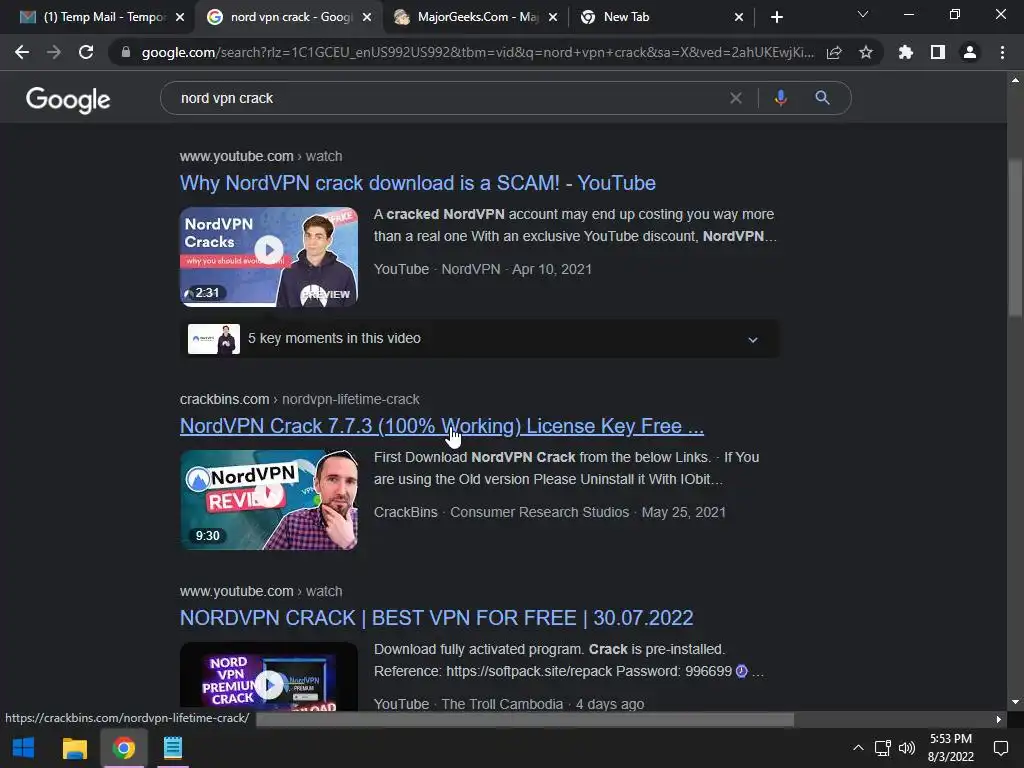Open the notifications action center icon
The image size is (1024, 768).
1000,748
